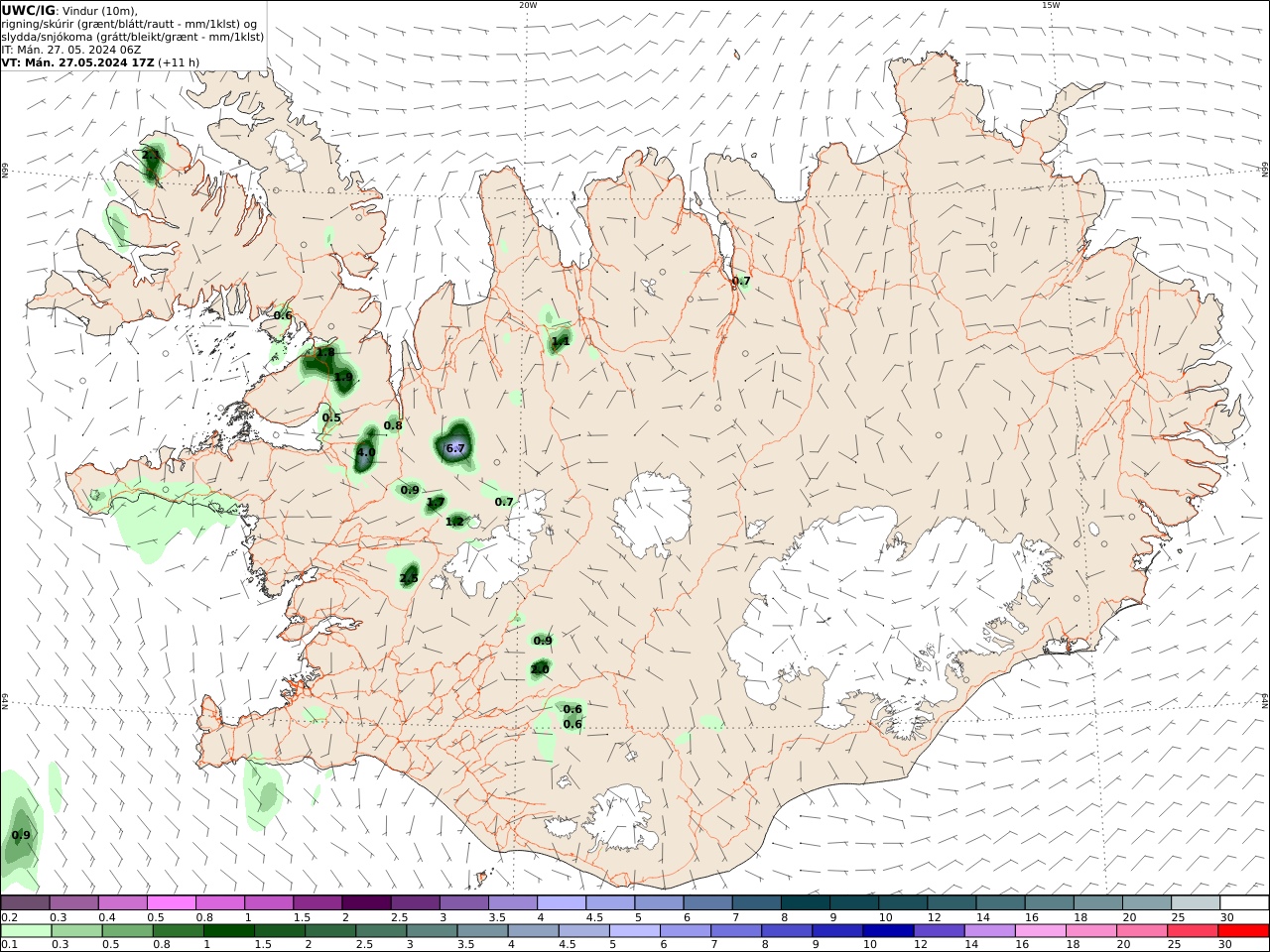Click the 4.0 precipitation value label
Image resolution: width=1270 pixels, height=952 pixels.
coord(365,452)
